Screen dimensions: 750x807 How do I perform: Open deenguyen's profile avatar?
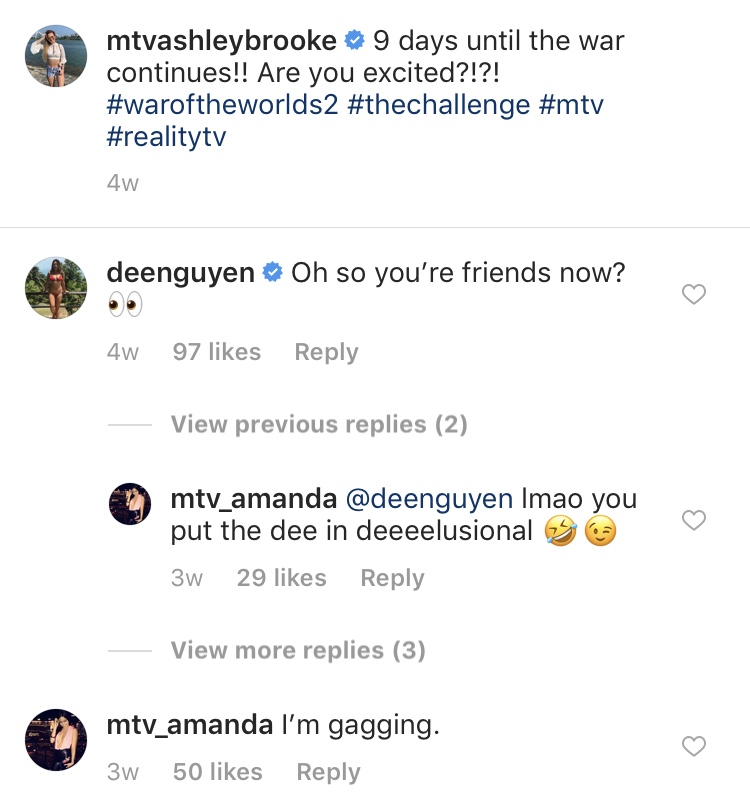click(56, 288)
